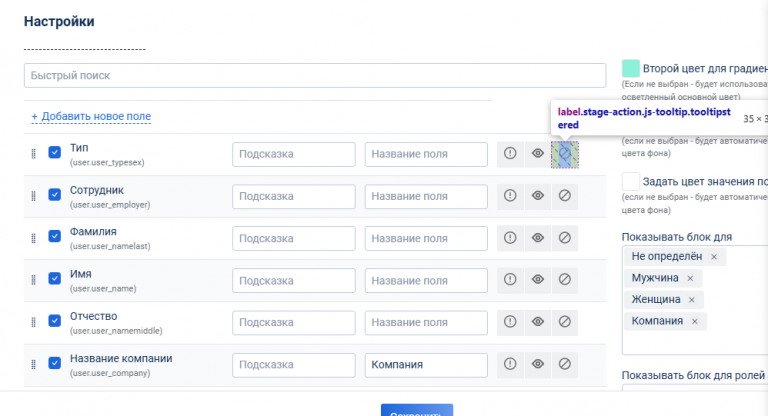Click the (user.user_name) label text

point(103,289)
